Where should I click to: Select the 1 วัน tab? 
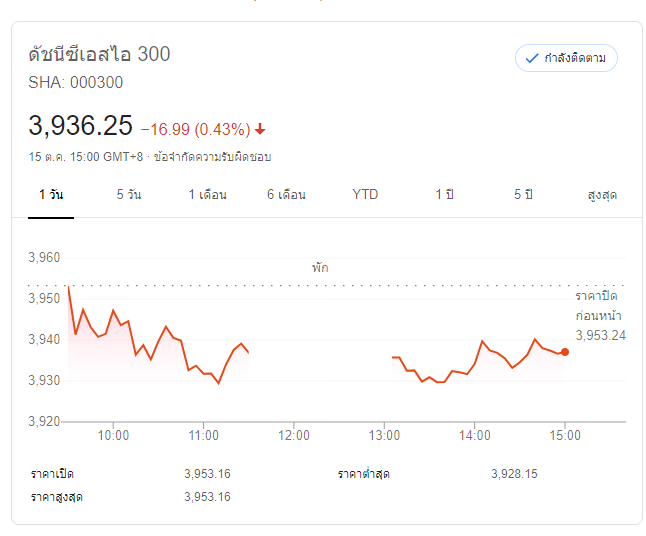50,194
